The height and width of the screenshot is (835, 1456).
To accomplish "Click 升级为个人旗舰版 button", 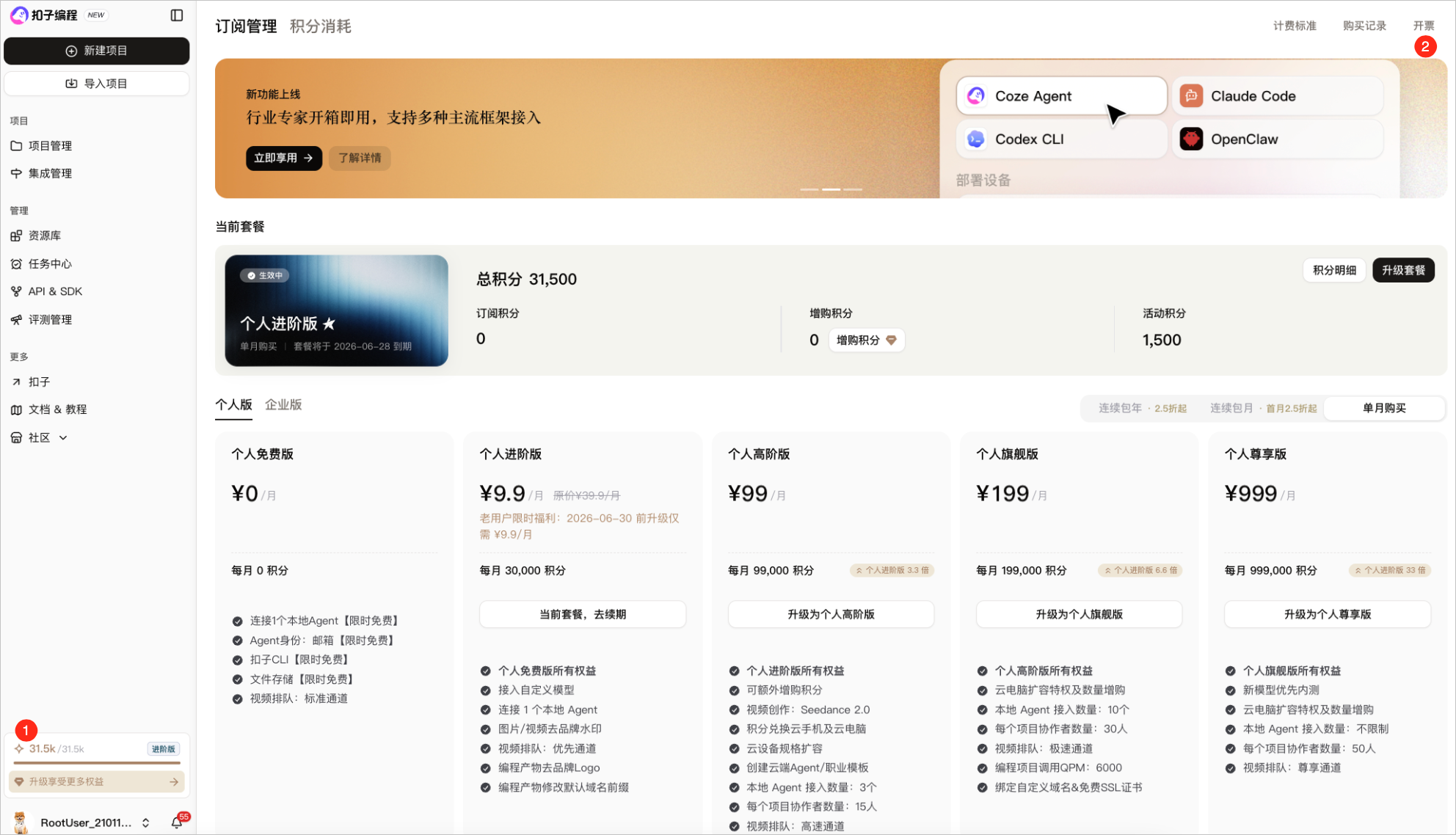I will [1079, 614].
